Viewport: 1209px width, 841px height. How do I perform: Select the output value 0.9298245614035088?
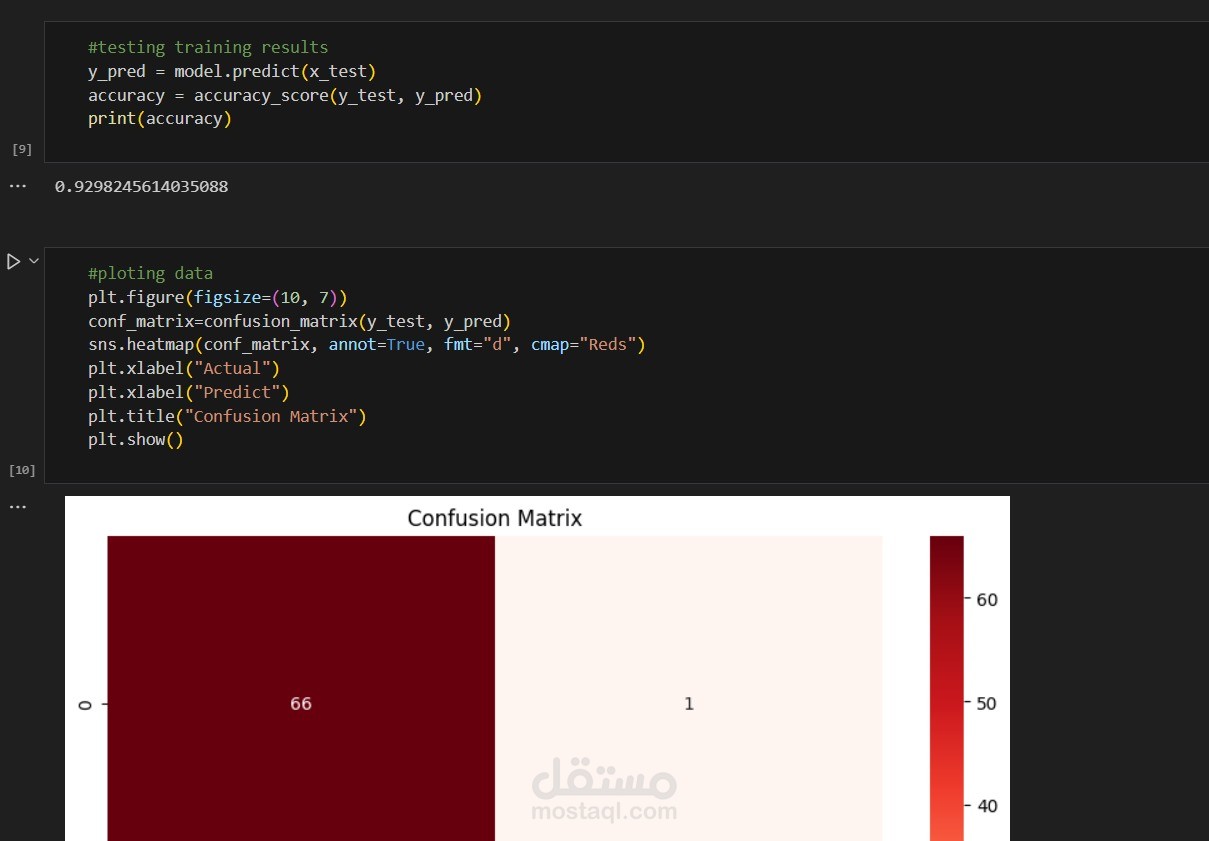(141, 187)
